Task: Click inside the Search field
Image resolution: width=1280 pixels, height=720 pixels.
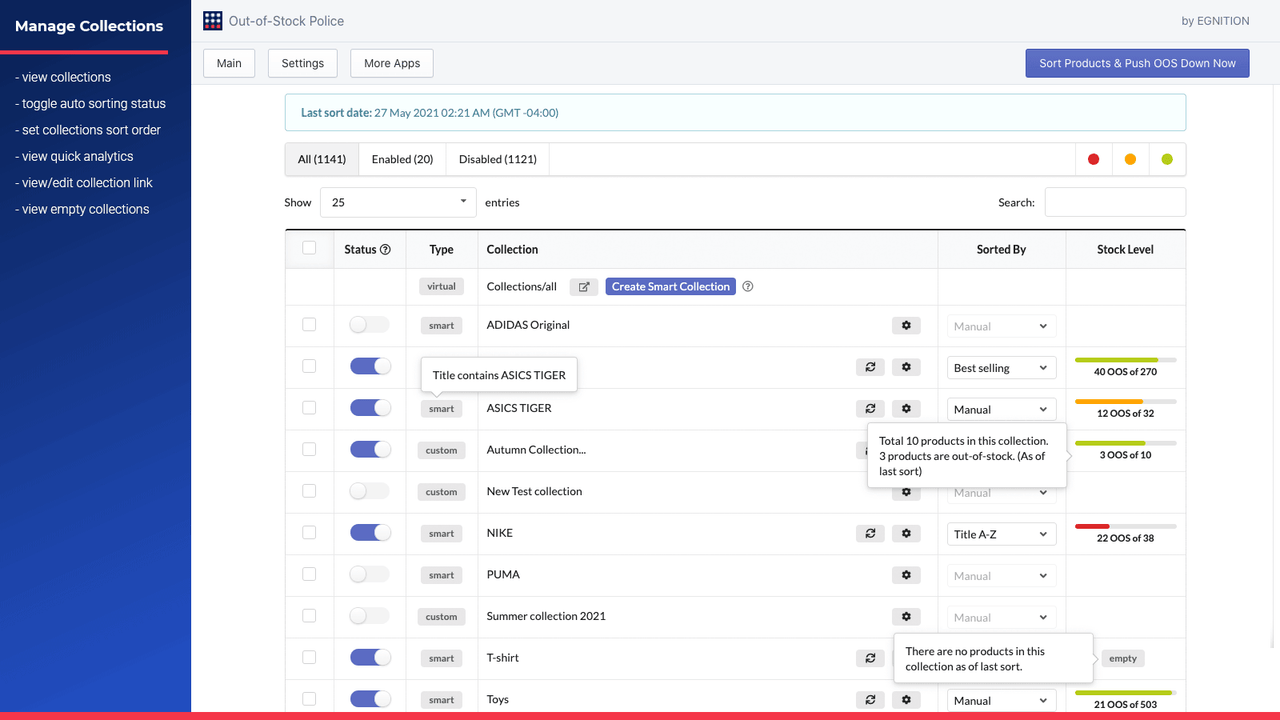Action: tap(1114, 202)
